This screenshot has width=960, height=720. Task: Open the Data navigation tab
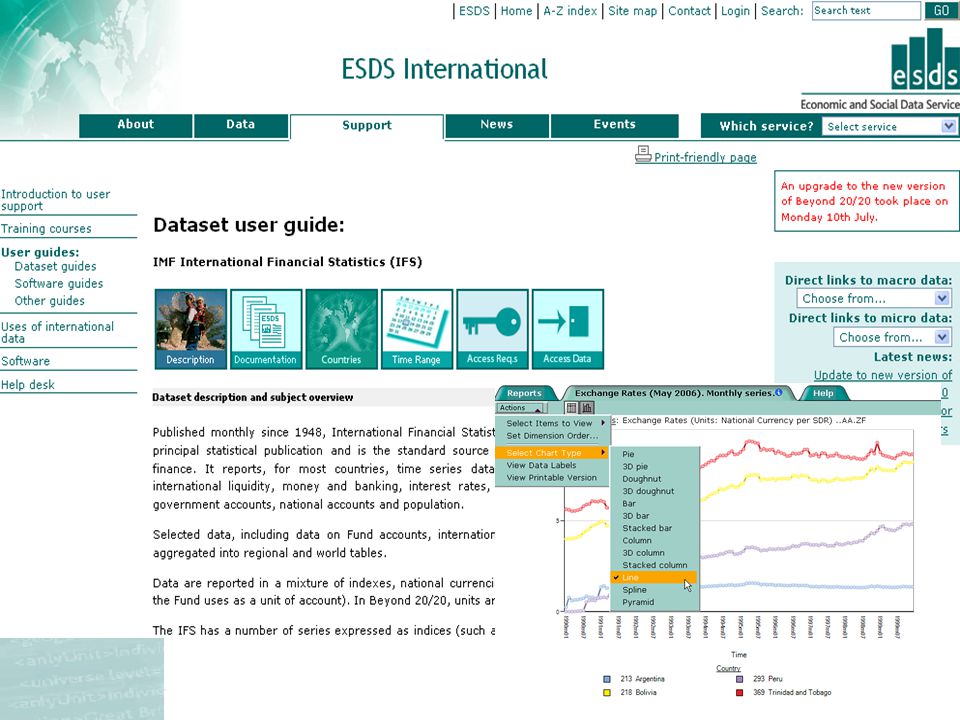point(241,125)
